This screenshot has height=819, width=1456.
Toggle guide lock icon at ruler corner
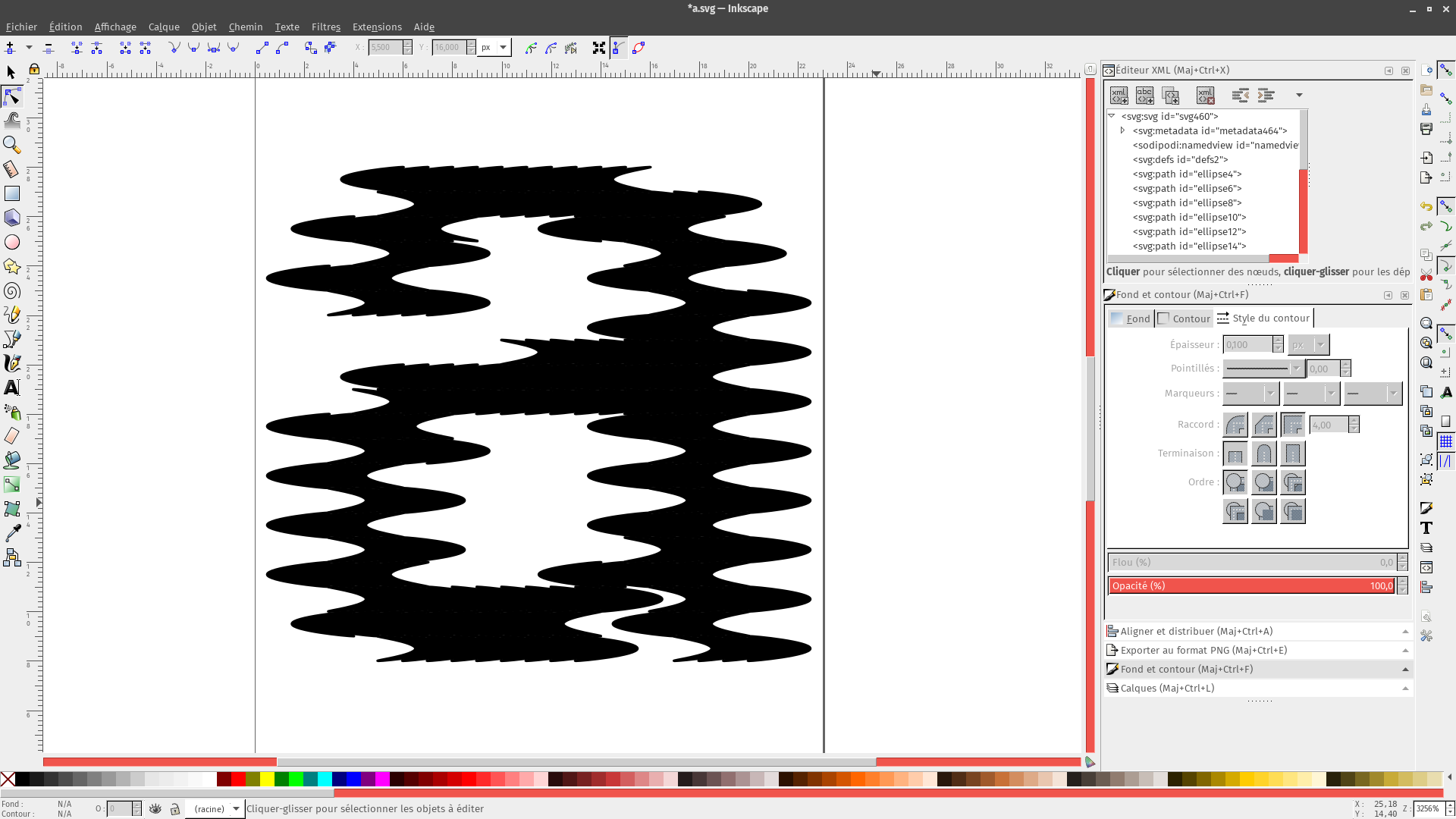click(x=34, y=69)
